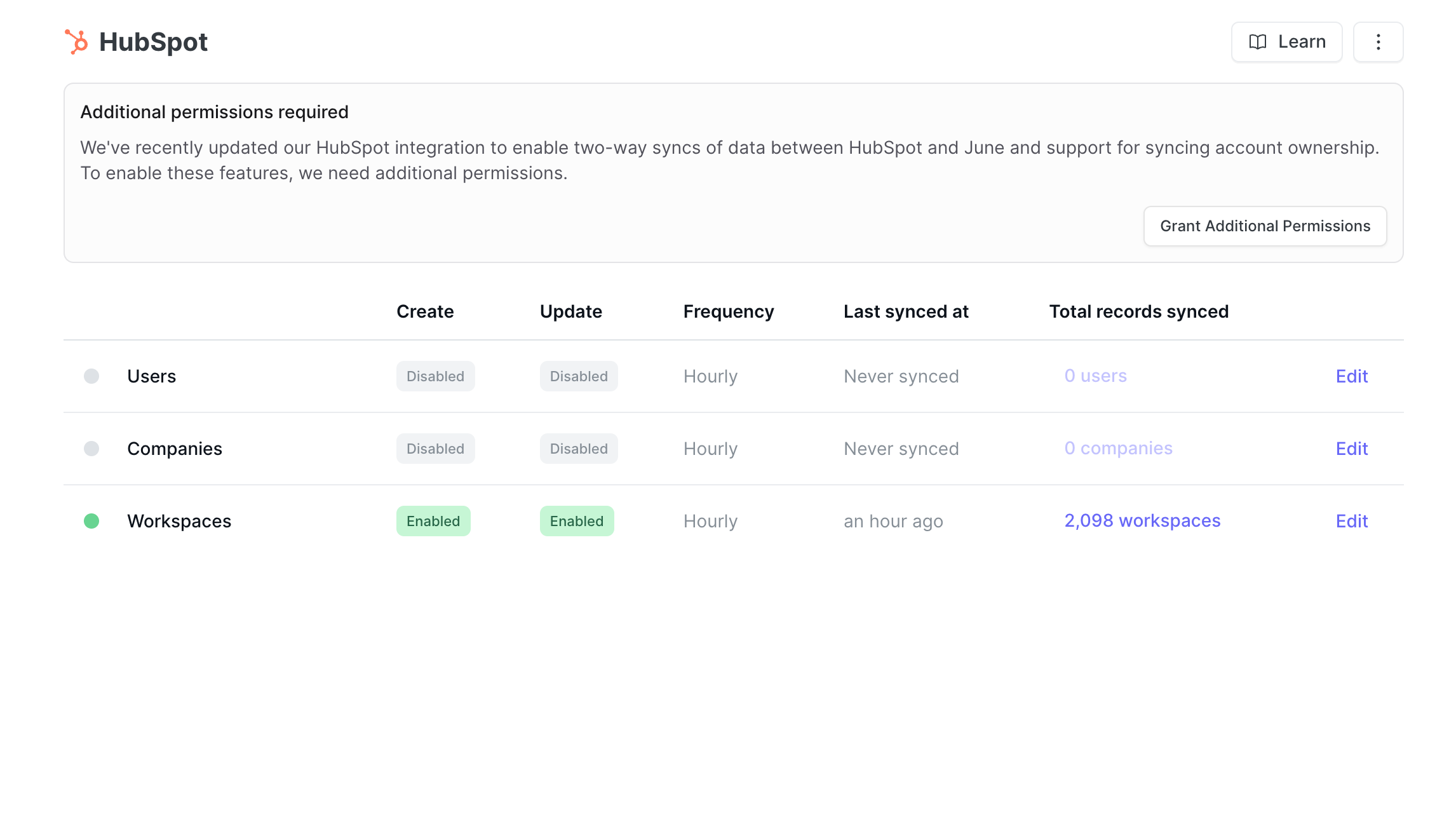Click the Companies Create Disabled badge
The height and width of the screenshot is (819, 1456).
pyautogui.click(x=435, y=449)
